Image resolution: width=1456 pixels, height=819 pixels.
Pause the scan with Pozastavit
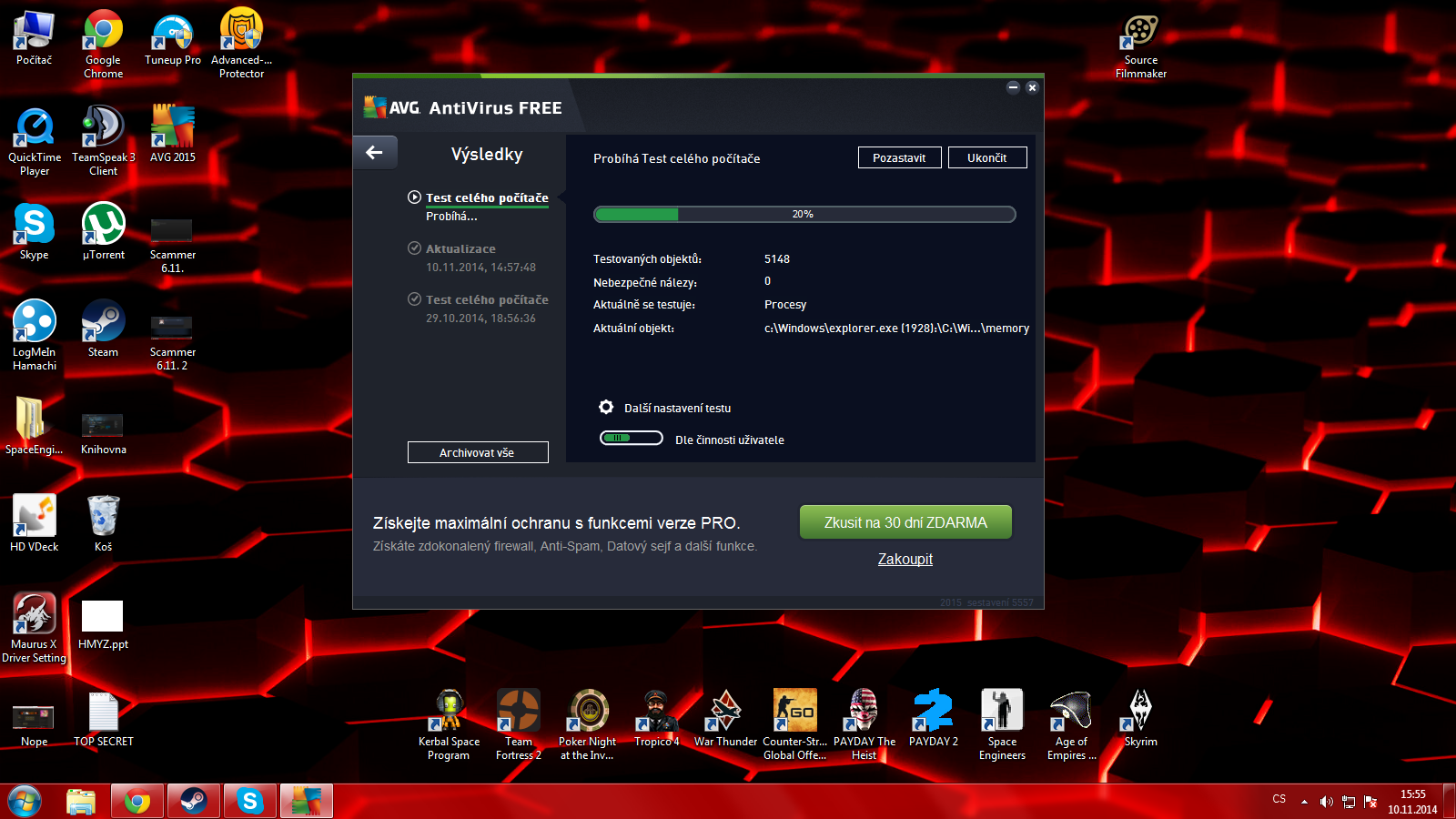900,157
